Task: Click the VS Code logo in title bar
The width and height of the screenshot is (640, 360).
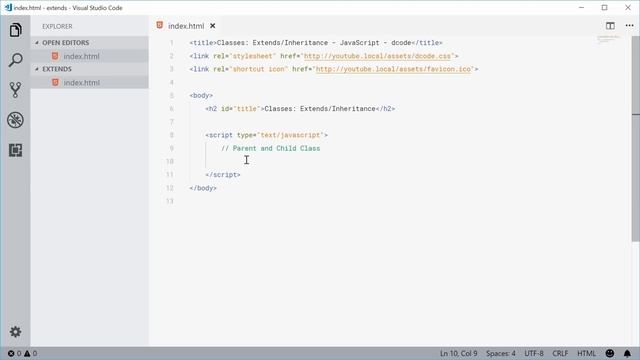Action: [x=8, y=7]
